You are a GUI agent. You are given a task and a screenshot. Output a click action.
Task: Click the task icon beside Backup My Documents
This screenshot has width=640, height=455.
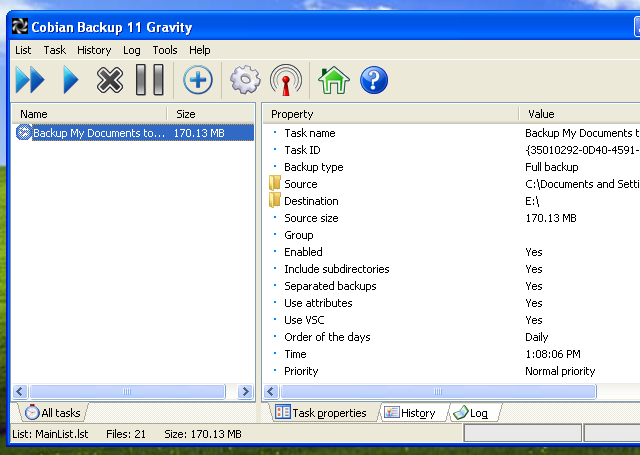pyautogui.click(x=24, y=133)
